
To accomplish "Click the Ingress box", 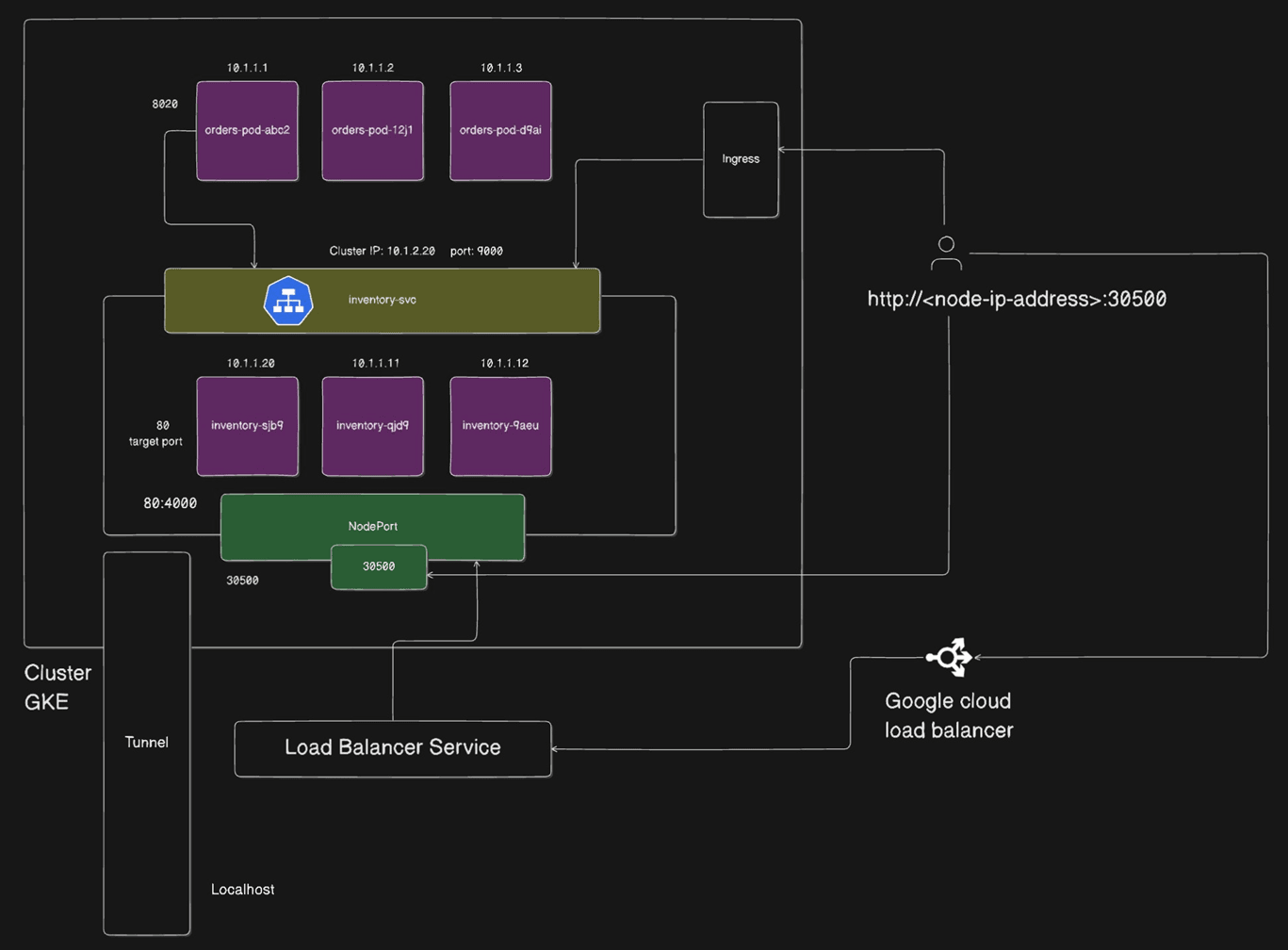I will click(741, 159).
